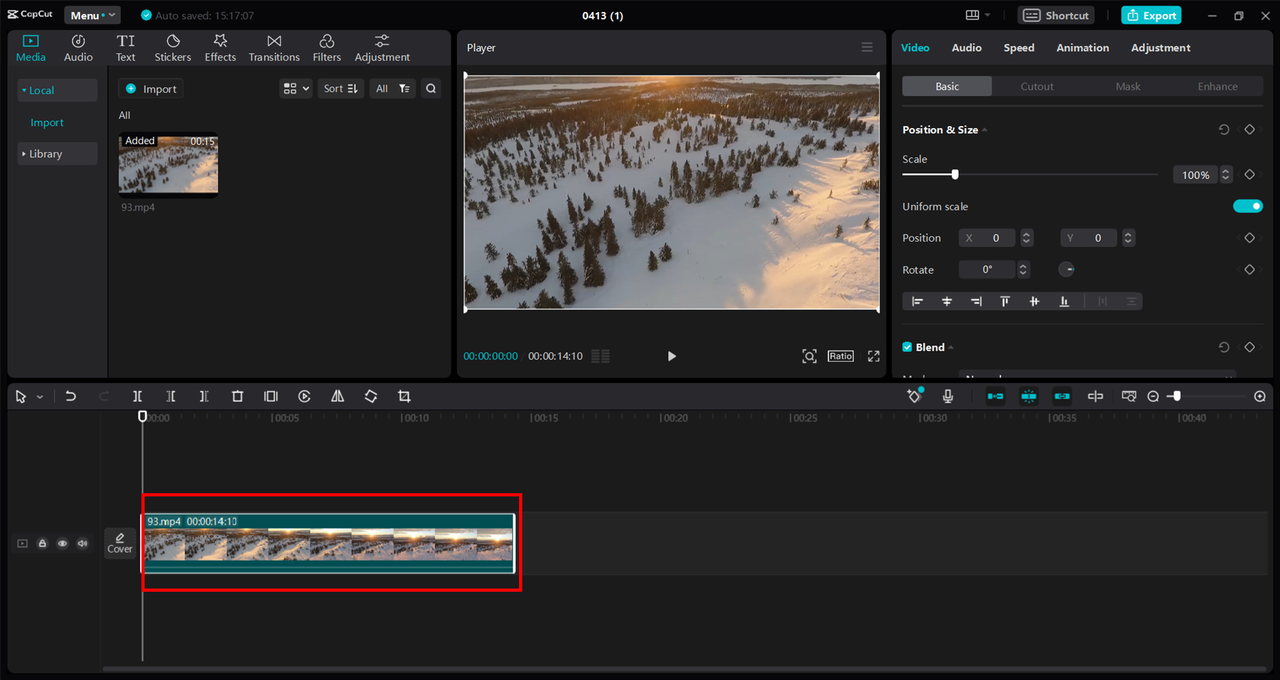This screenshot has height=680, width=1280.
Task: Click the Delete left trim icon
Action: pyautogui.click(x=171, y=396)
